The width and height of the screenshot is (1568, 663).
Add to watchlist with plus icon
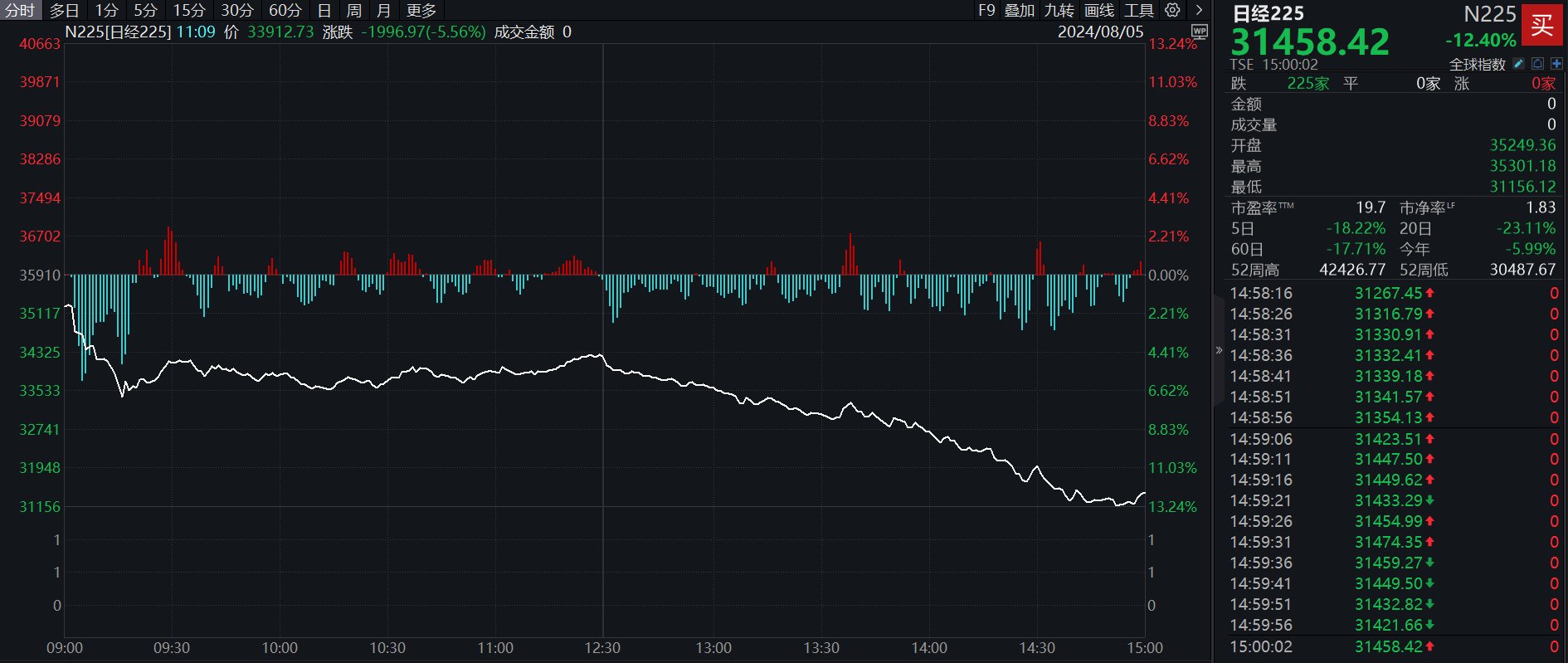pyautogui.click(x=1556, y=64)
